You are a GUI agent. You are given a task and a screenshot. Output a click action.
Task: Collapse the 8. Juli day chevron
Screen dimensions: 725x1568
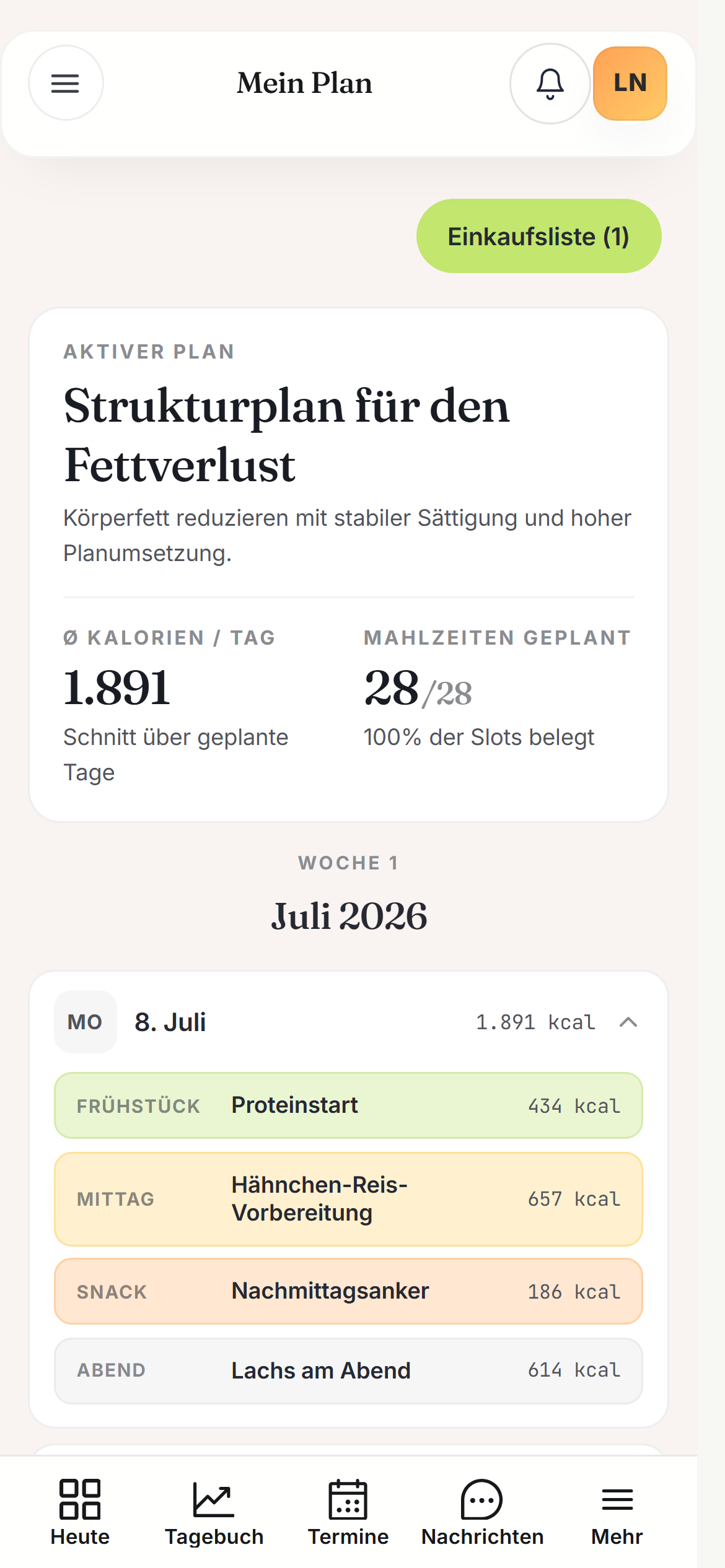628,1022
